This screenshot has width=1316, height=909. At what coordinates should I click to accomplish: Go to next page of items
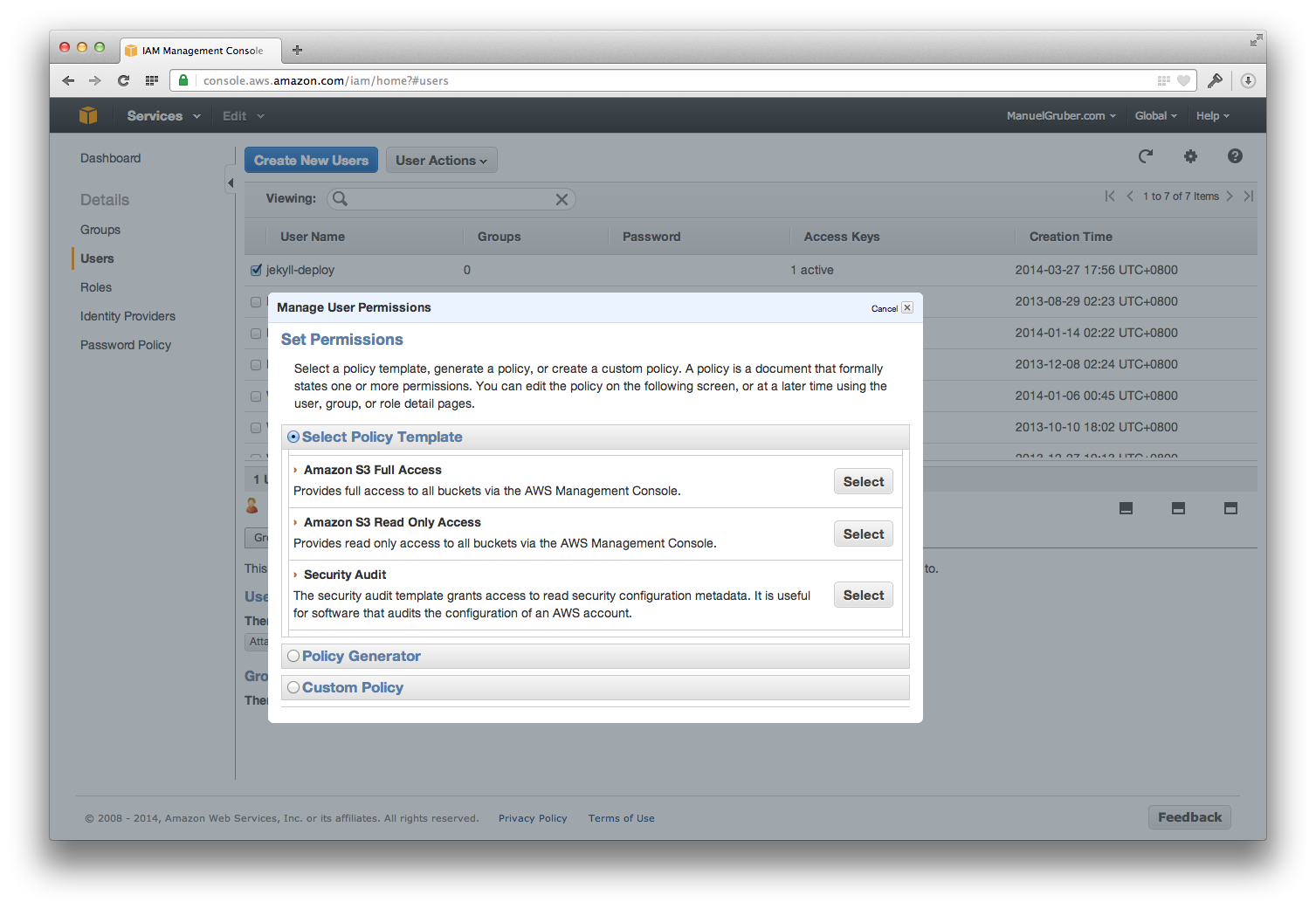1230,196
